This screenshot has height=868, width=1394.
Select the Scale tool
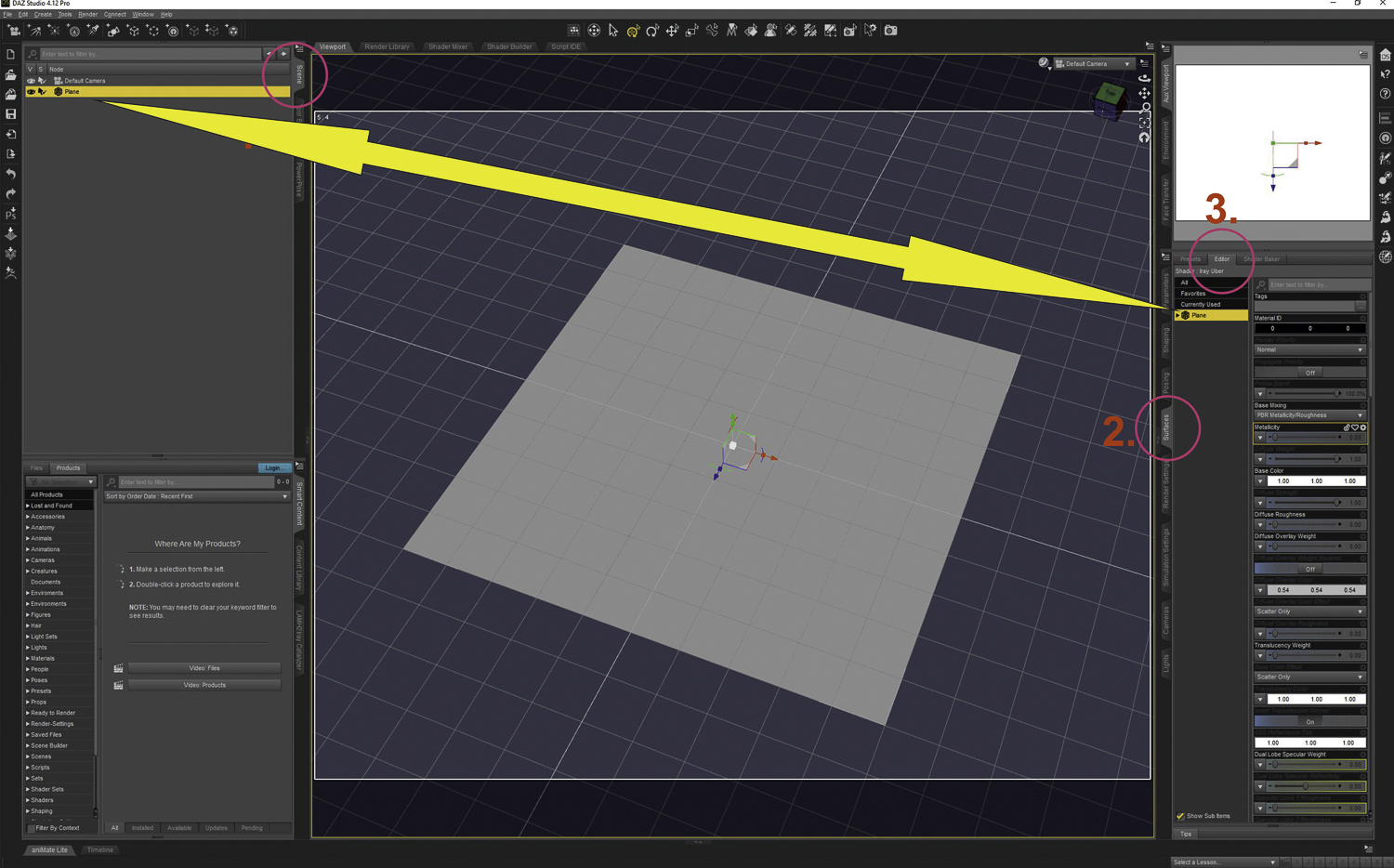pyautogui.click(x=692, y=31)
